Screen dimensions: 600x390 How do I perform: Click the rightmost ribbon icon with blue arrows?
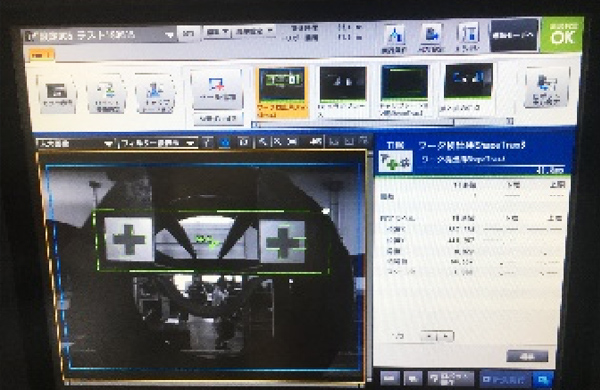[x=546, y=88]
